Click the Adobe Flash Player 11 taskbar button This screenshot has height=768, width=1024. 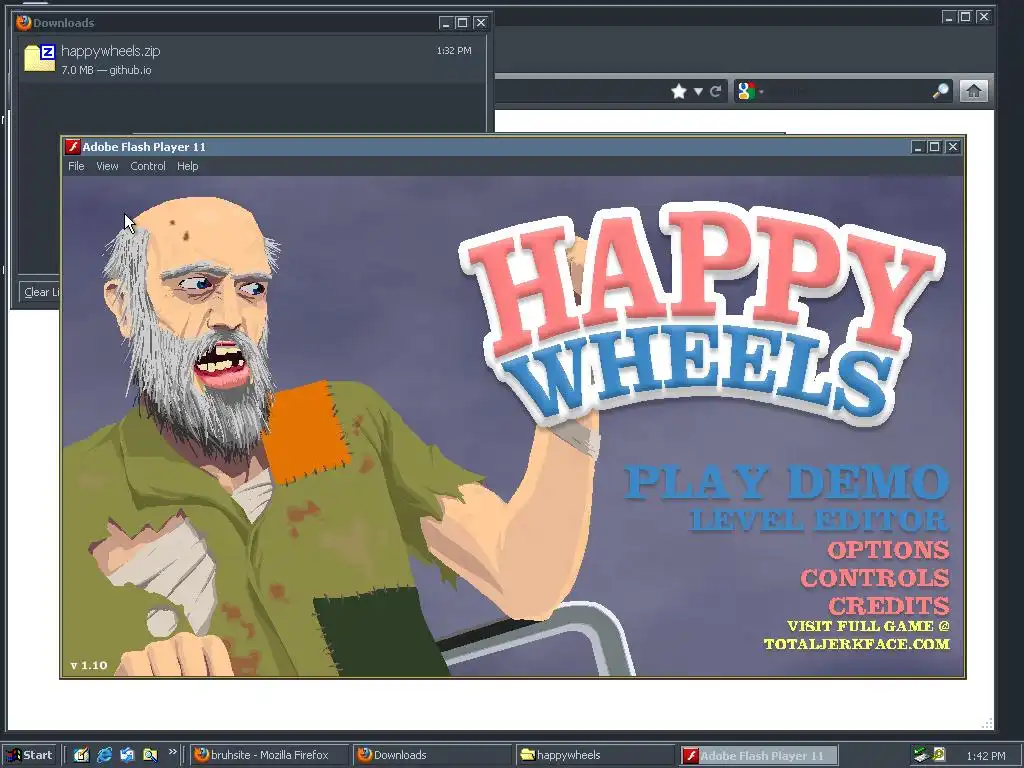tap(758, 755)
